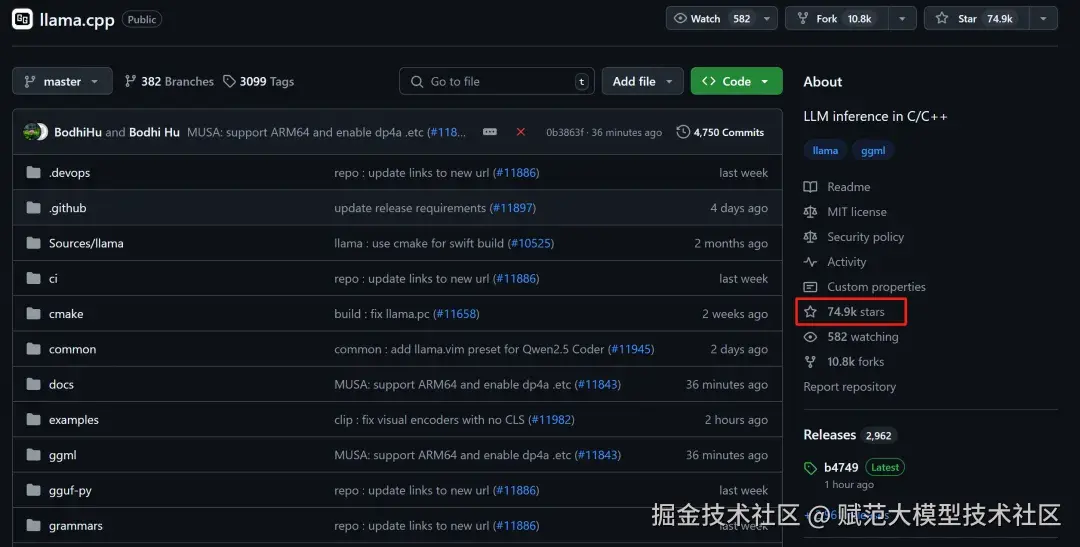Click the folder icon beside common
The height and width of the screenshot is (547, 1080).
33,349
